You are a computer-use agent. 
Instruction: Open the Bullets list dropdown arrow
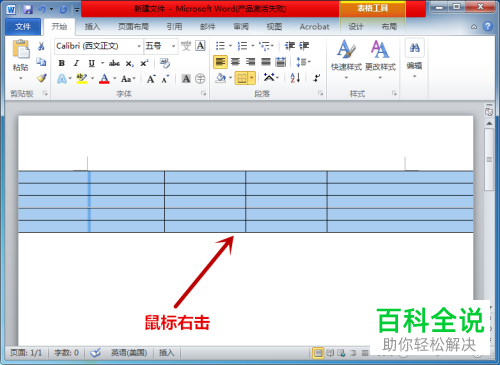(x=230, y=46)
